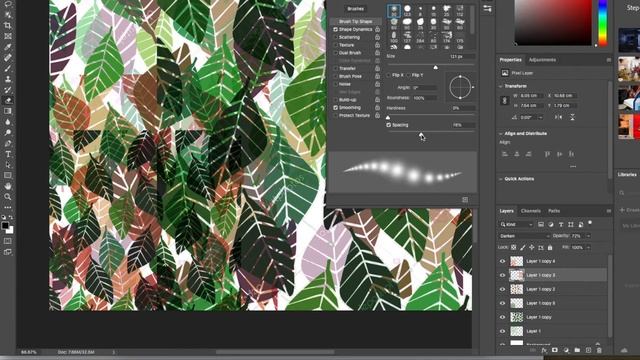
Task: Enable the Dual Brush checkbox
Action: (336, 53)
